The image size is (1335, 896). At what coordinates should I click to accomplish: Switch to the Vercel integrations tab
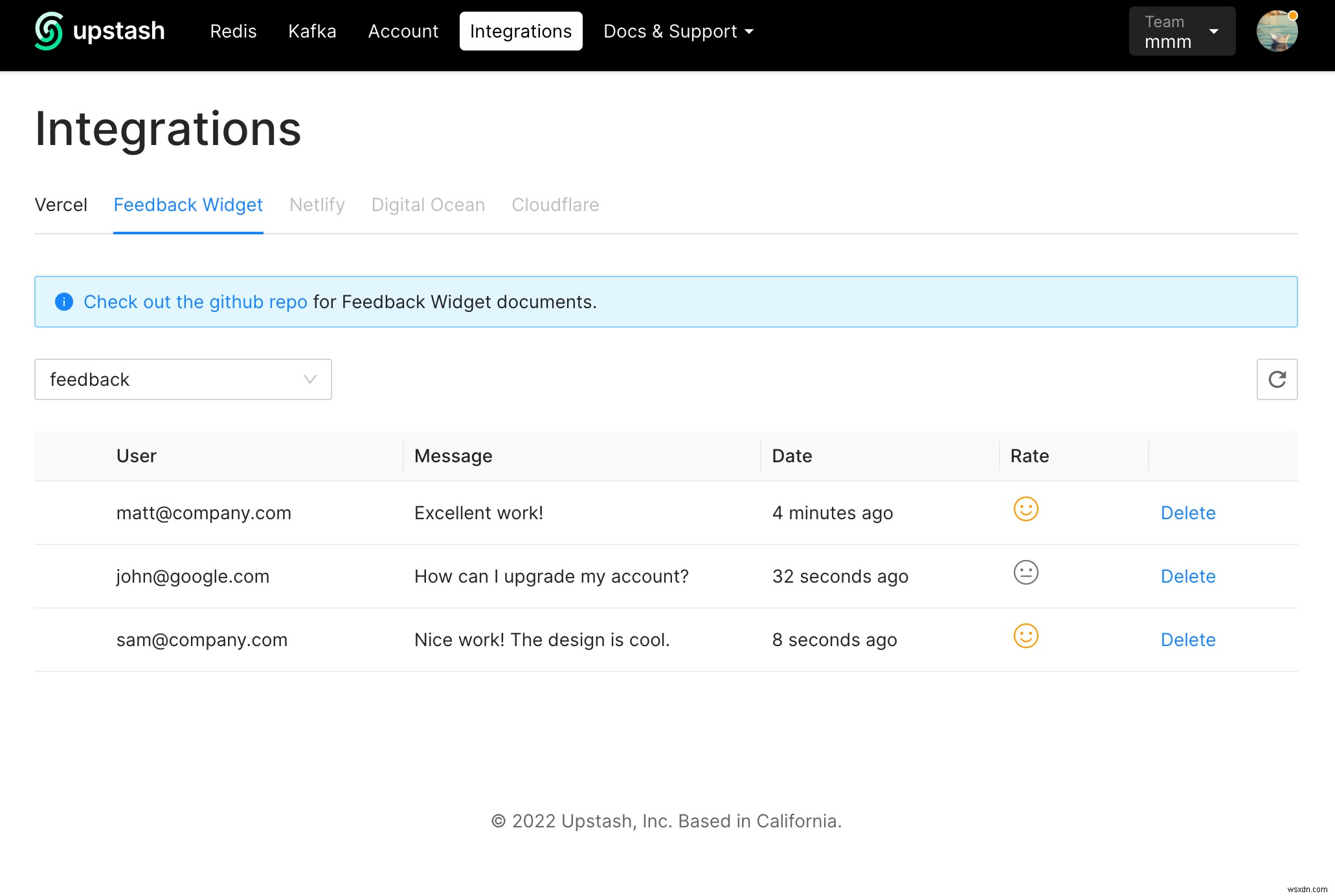[x=59, y=205]
